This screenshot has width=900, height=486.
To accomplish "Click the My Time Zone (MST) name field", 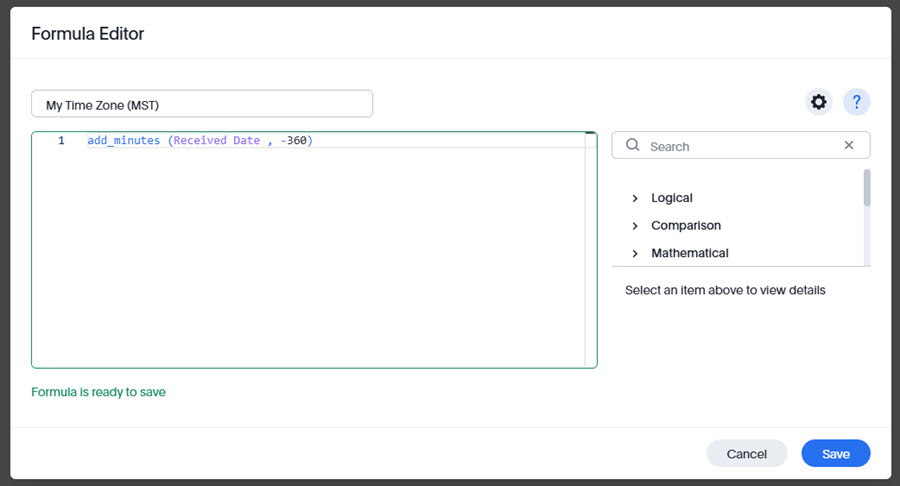I will (202, 104).
